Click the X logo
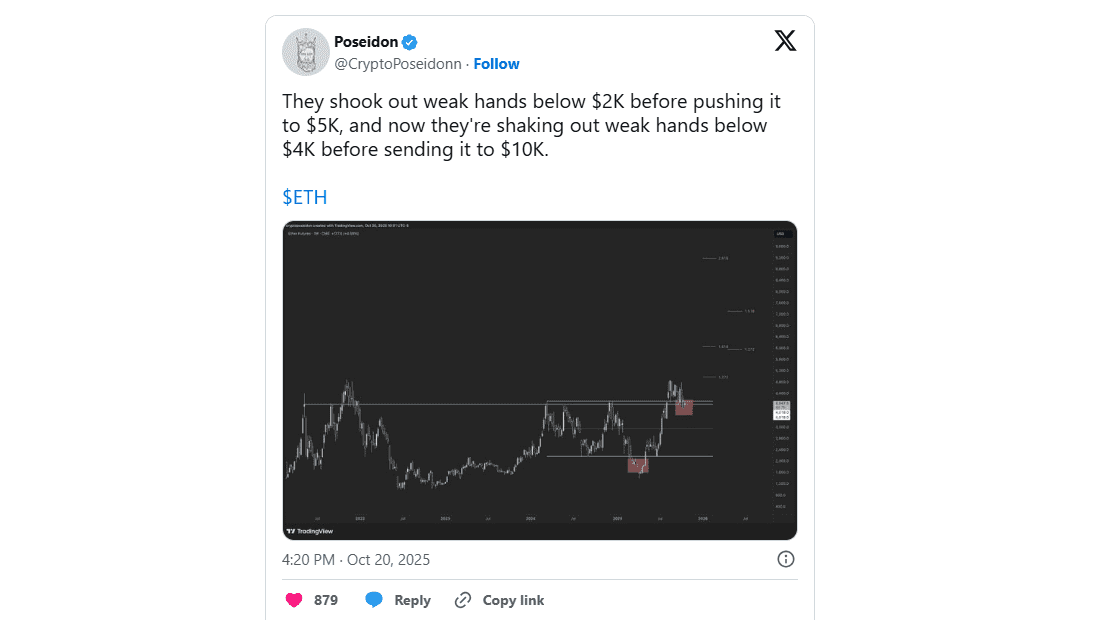This screenshot has height=620, width=1104. (785, 41)
